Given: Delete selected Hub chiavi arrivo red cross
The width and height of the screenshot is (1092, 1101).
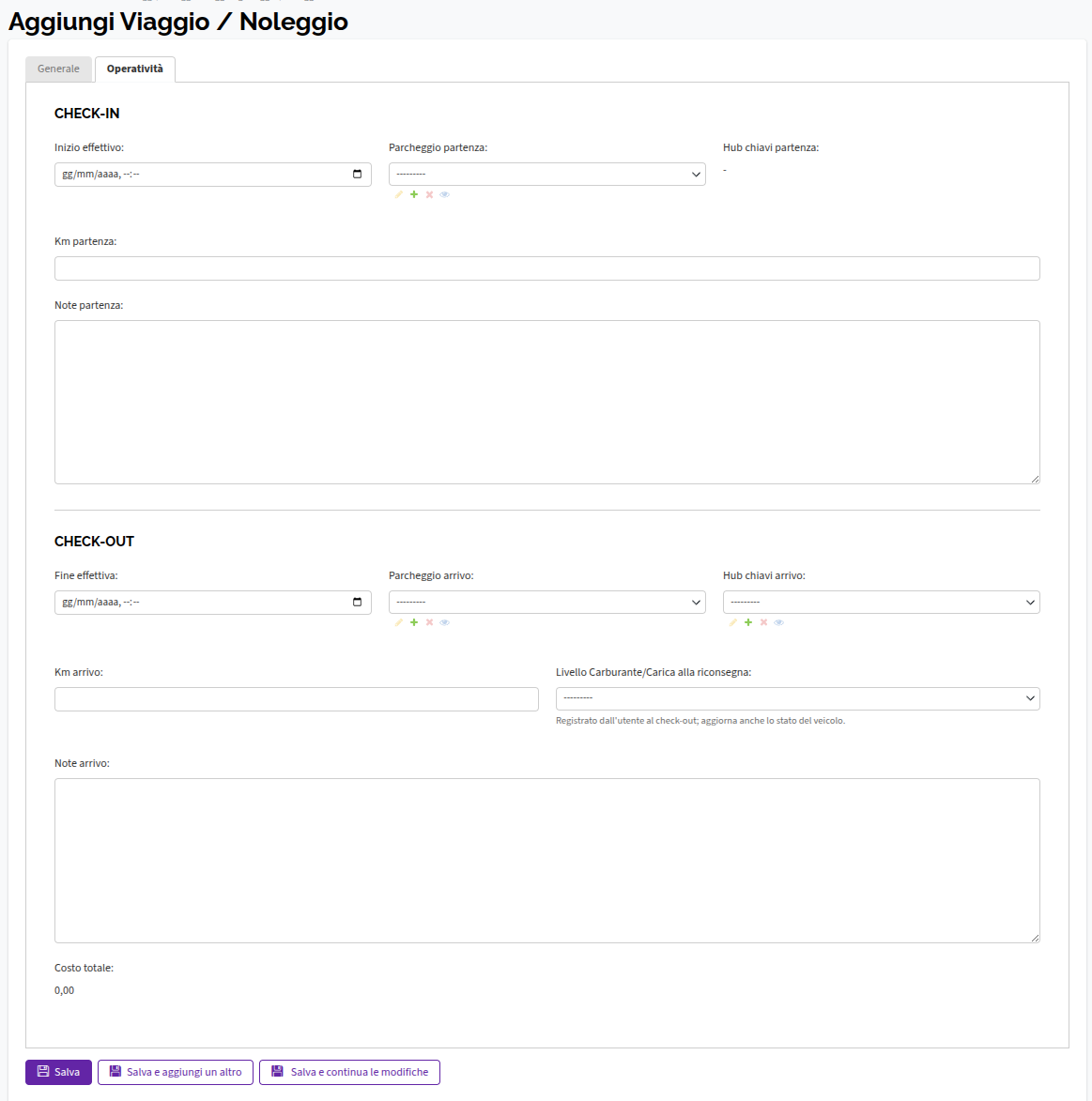Looking at the screenshot, I should coord(763,622).
